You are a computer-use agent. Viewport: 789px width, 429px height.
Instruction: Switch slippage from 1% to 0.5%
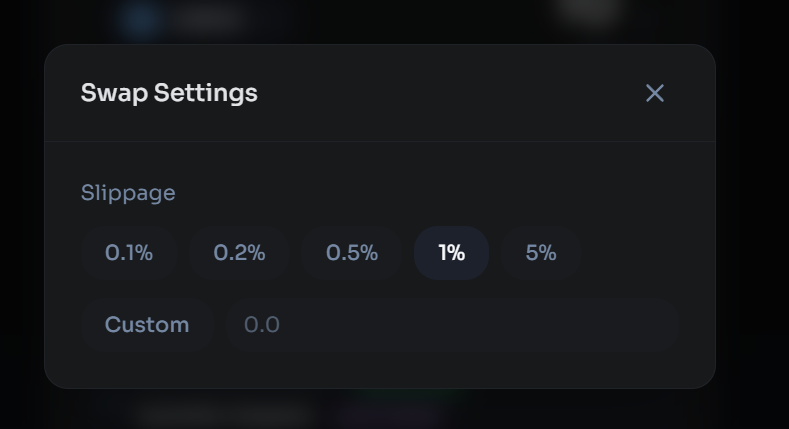point(352,252)
